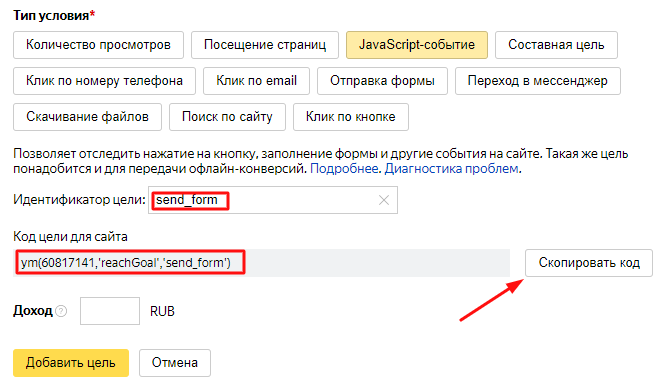Choose Клик по номеру телефона option
This screenshot has width=665, height=388.
[x=104, y=81]
